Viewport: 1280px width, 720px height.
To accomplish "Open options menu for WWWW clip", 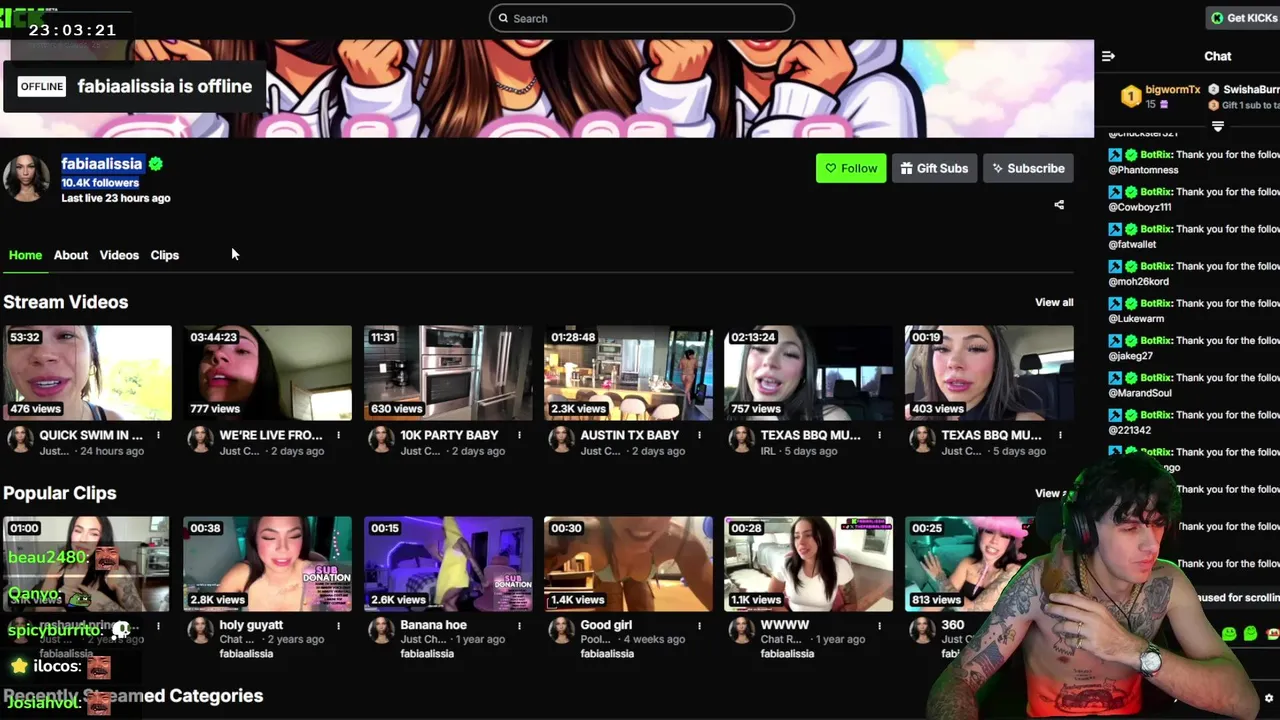I will [x=880, y=626].
